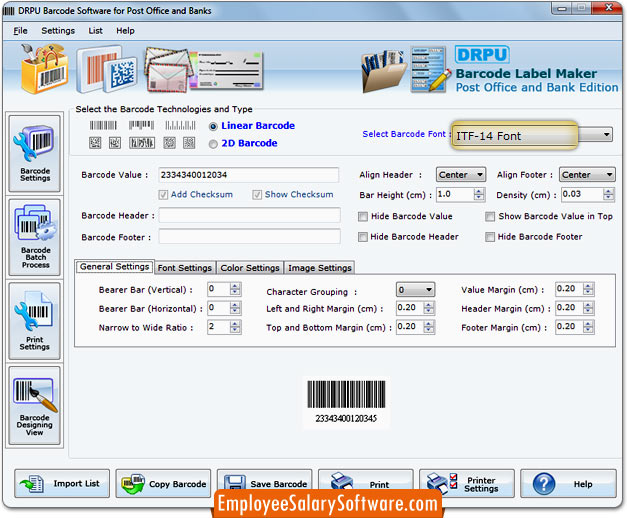Click the first linear barcode sample icon

pos(103,126)
